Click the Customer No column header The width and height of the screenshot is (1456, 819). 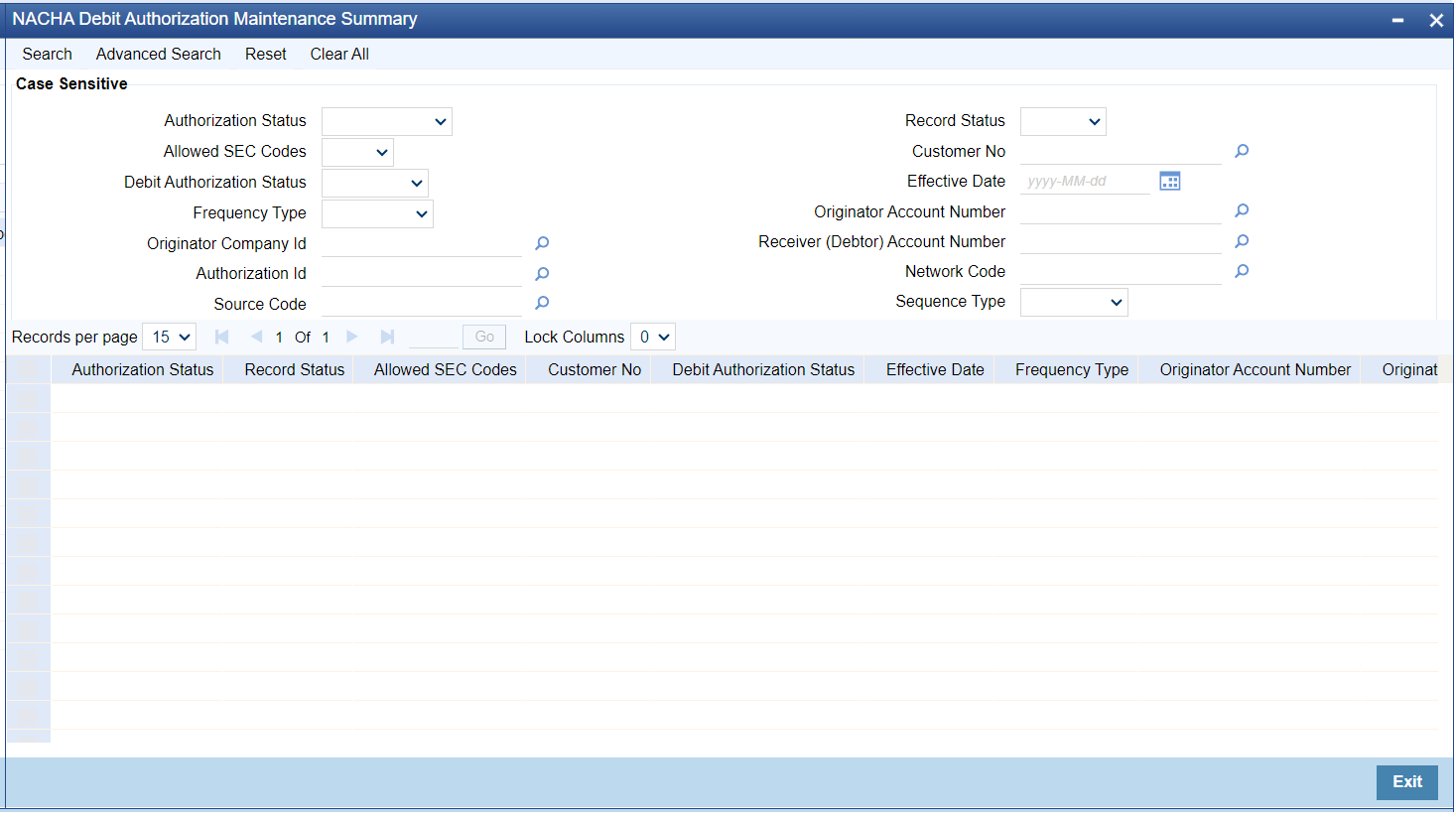tap(595, 369)
